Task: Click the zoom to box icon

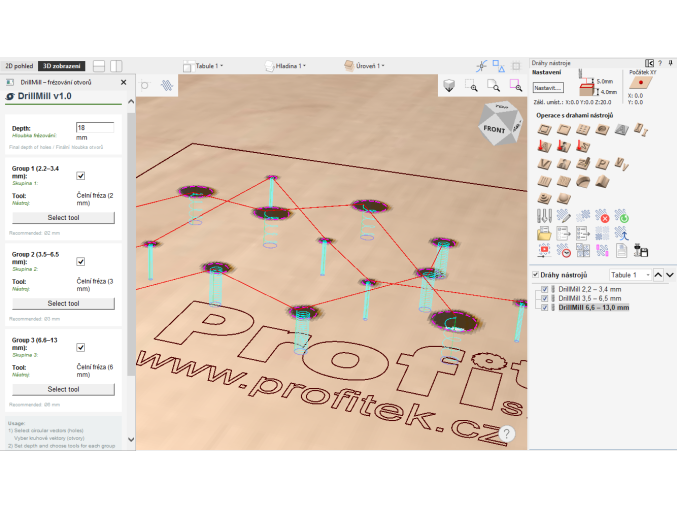Action: pos(471,85)
